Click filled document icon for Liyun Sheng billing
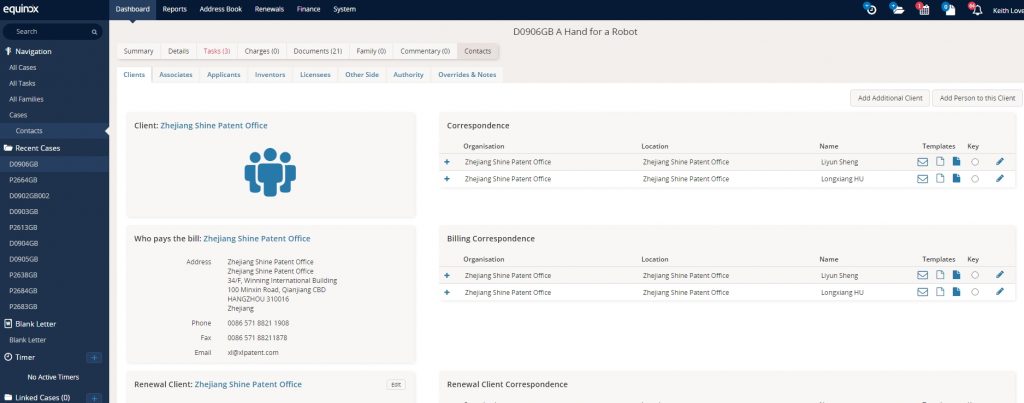The image size is (1024, 403). [x=956, y=275]
